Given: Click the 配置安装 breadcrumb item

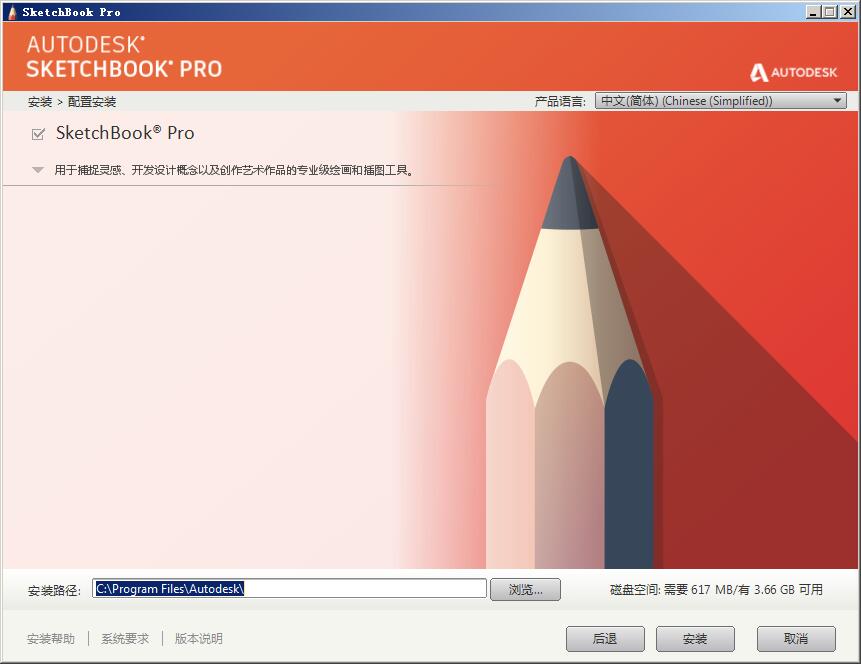Looking at the screenshot, I should click(92, 102).
